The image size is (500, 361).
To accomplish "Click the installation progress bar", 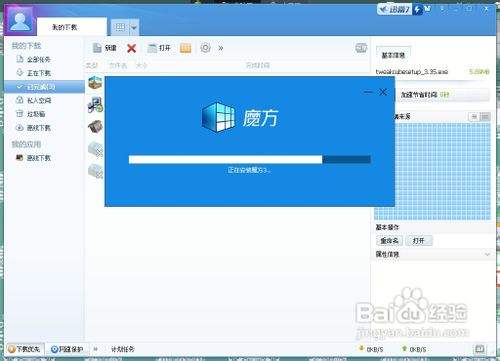I will point(250,159).
